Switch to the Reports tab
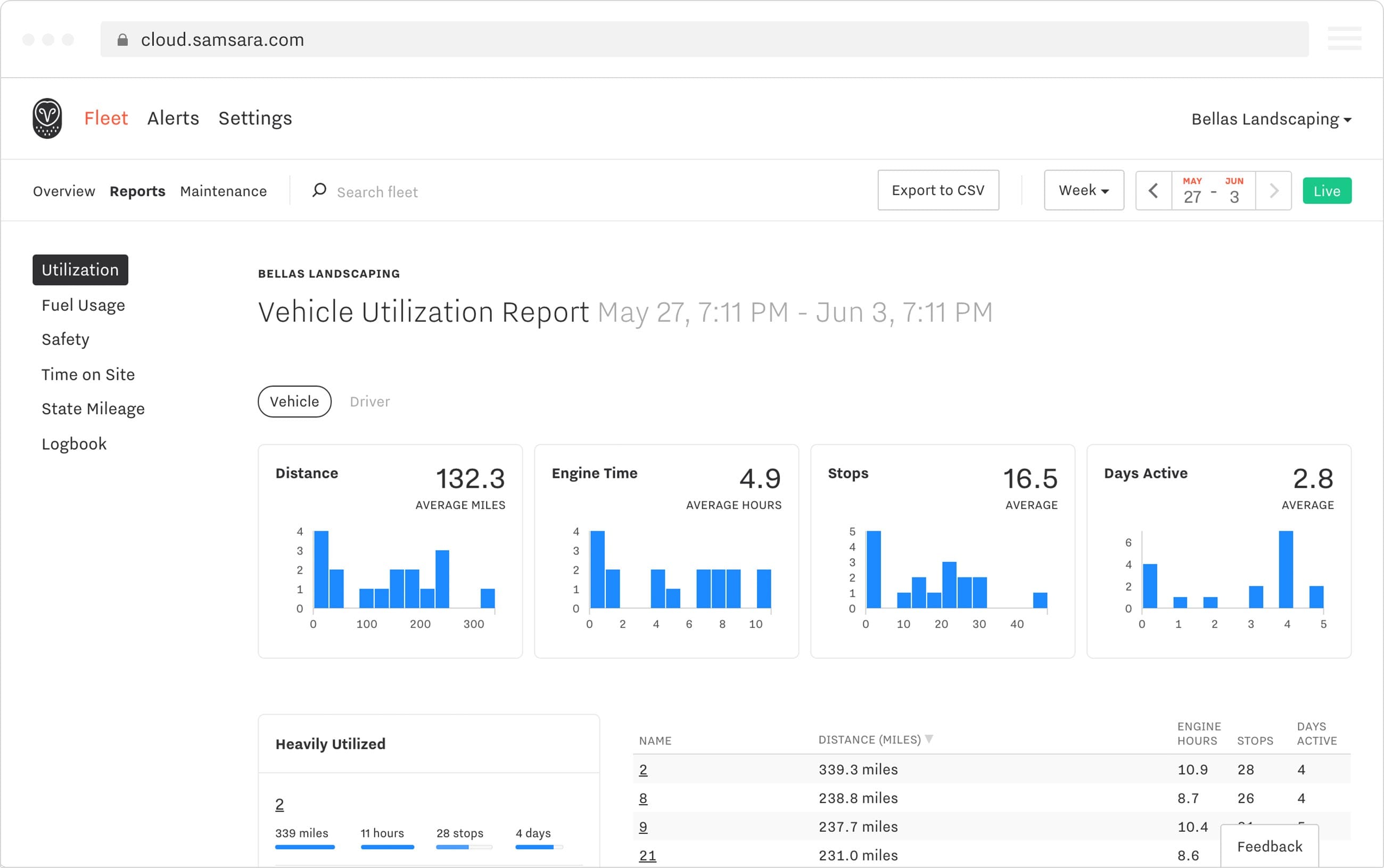The height and width of the screenshot is (868, 1384). pos(137,191)
